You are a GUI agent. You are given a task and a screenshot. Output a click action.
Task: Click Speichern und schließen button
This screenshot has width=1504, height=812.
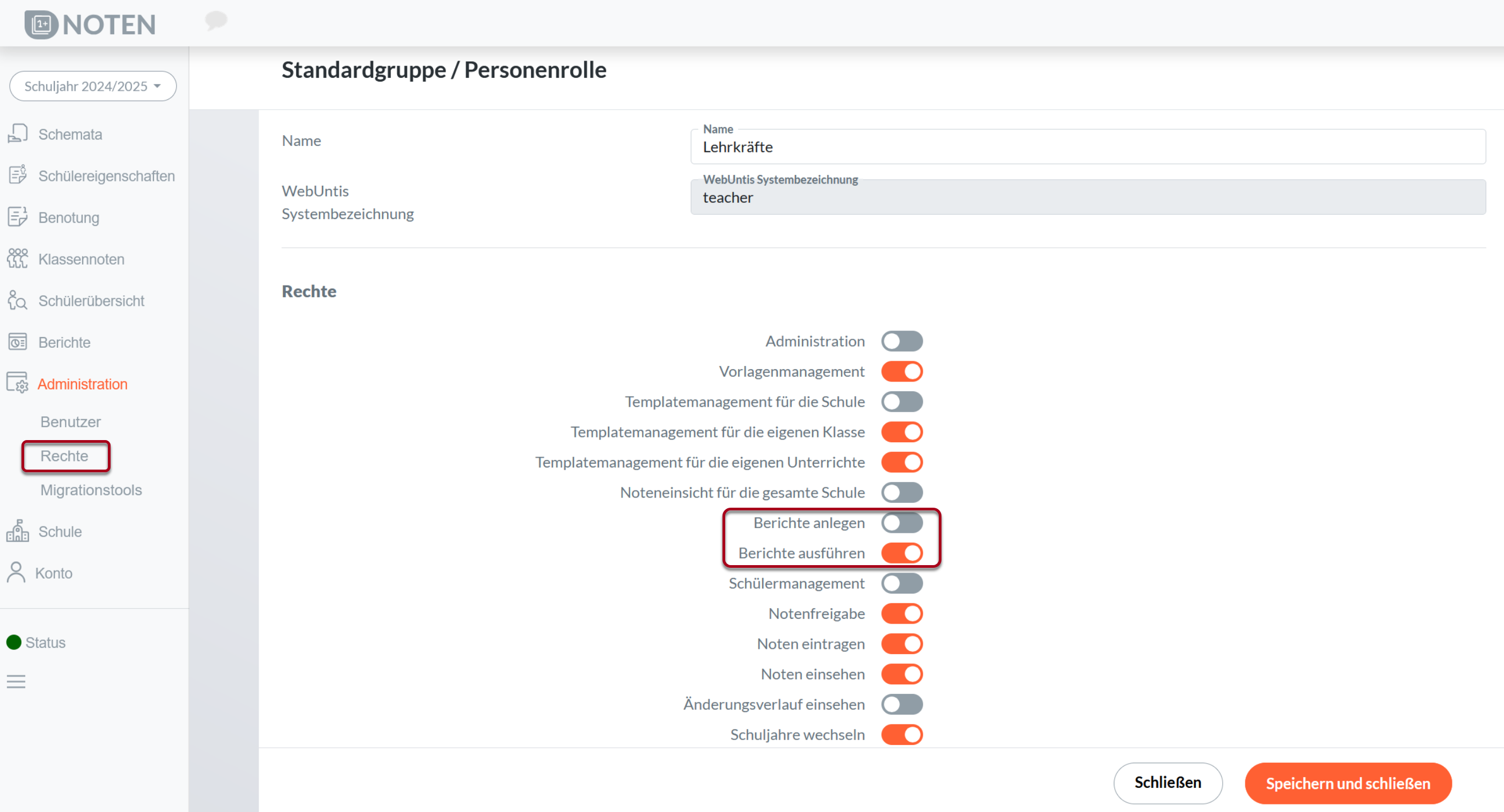pos(1347,784)
